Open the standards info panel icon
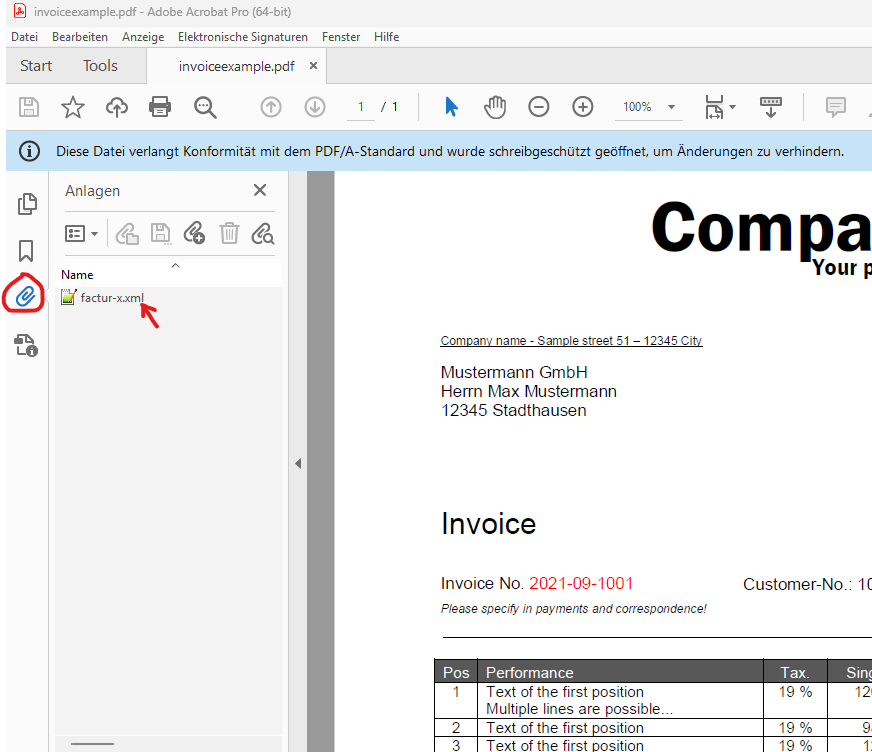The width and height of the screenshot is (872, 752). [x=26, y=345]
